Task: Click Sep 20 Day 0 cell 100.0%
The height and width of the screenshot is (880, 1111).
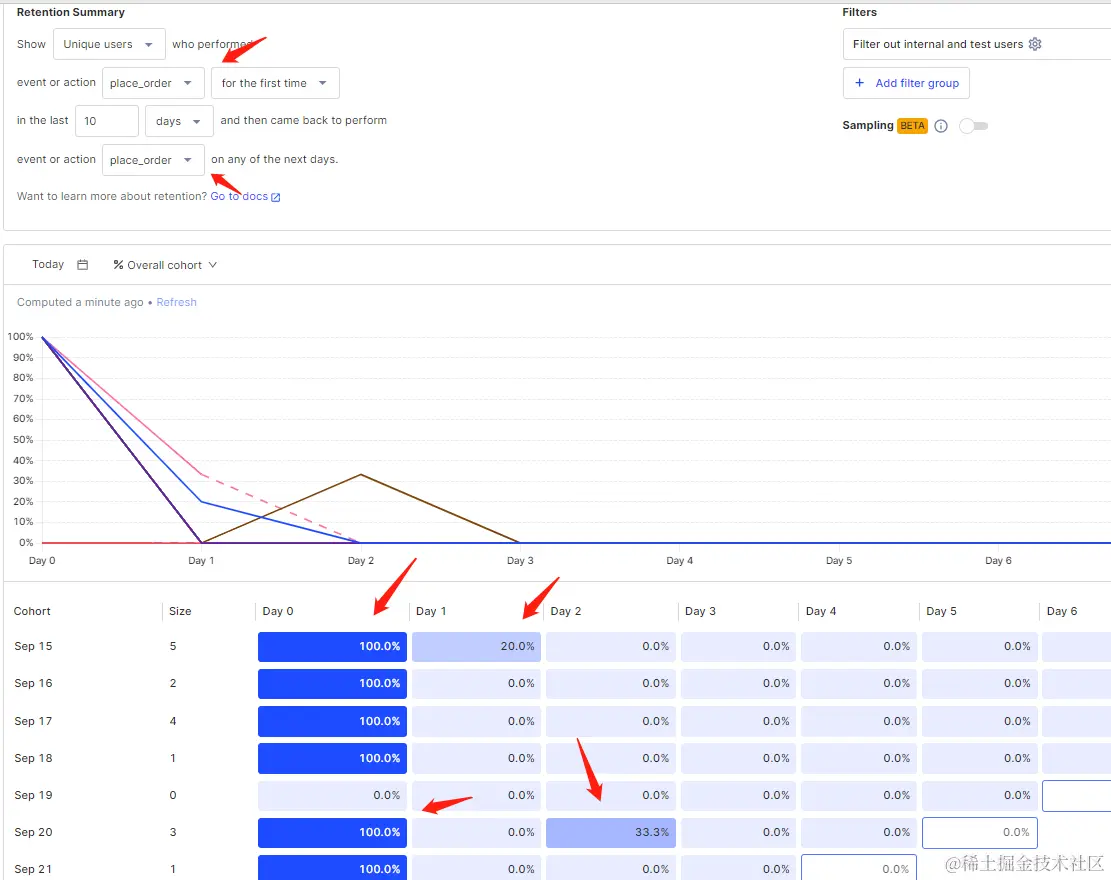Action: [332, 833]
